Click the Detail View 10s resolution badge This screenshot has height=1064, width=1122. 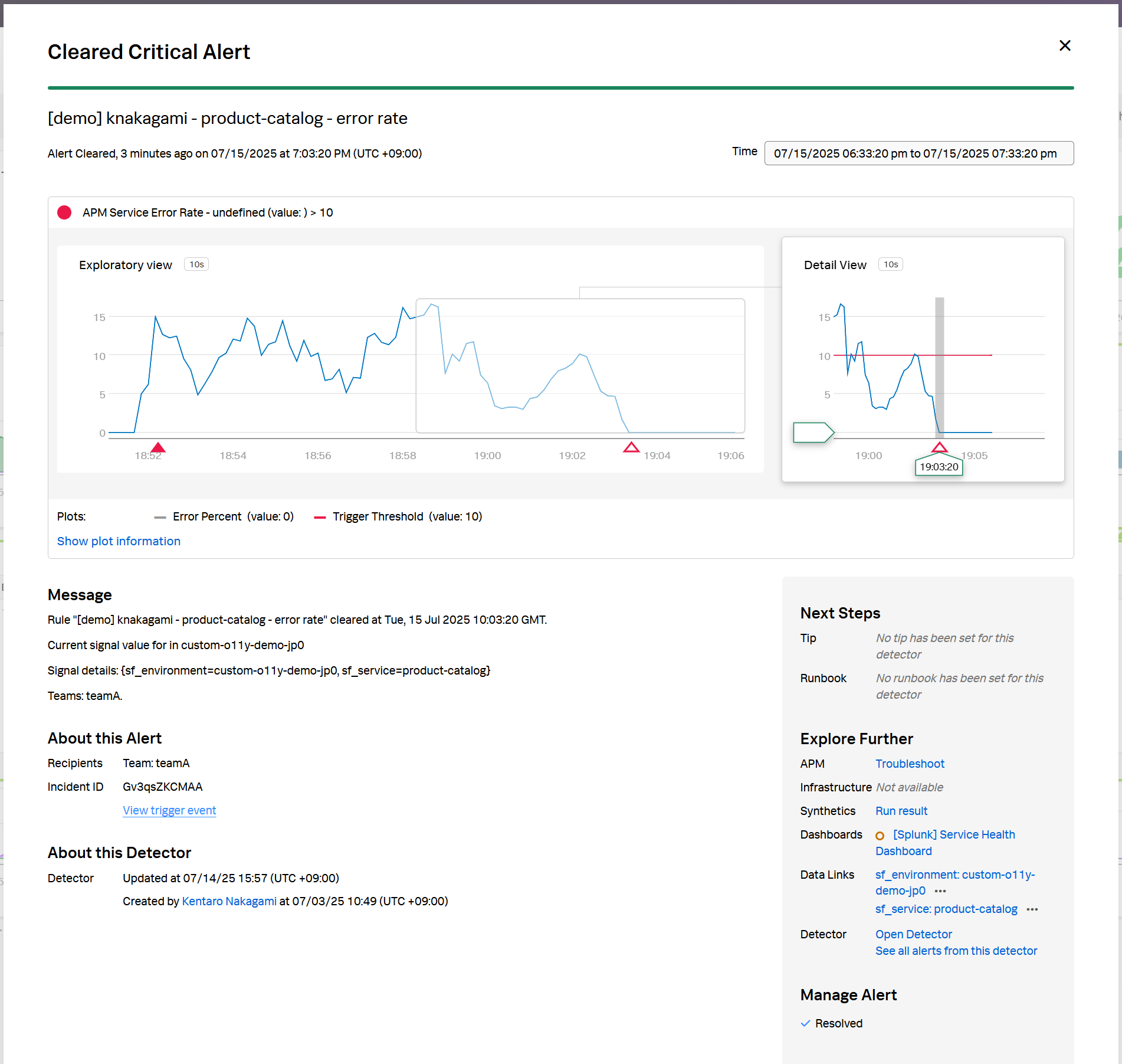click(891, 264)
